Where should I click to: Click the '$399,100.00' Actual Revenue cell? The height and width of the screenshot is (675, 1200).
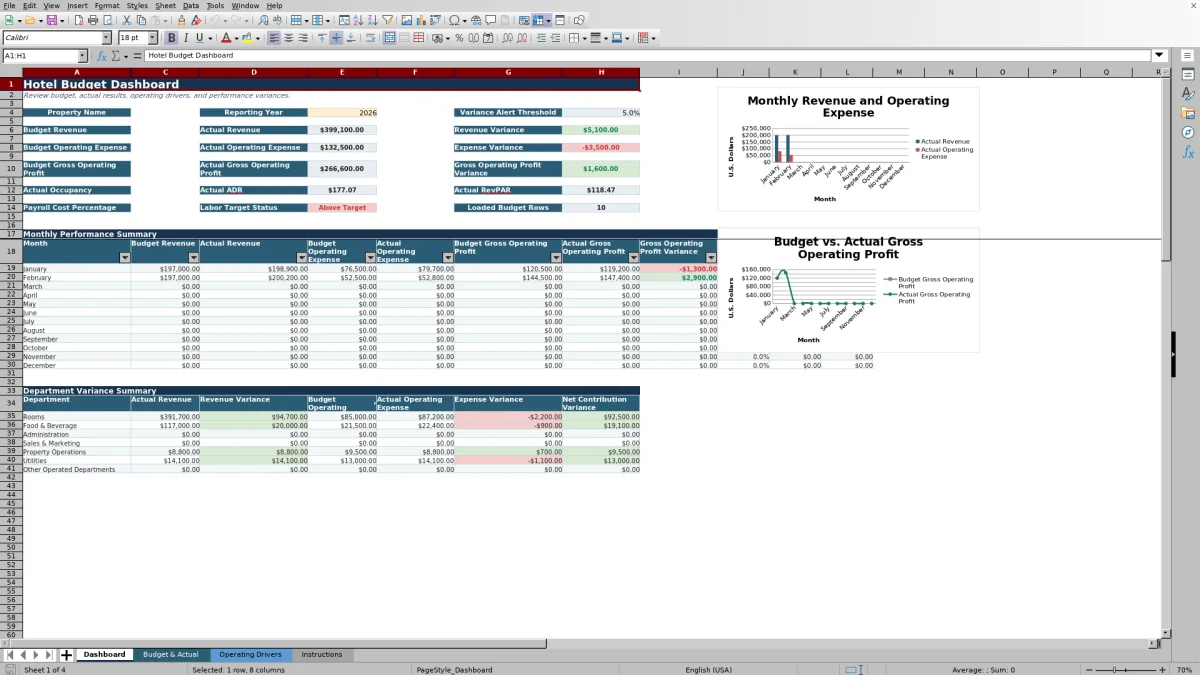[342, 130]
